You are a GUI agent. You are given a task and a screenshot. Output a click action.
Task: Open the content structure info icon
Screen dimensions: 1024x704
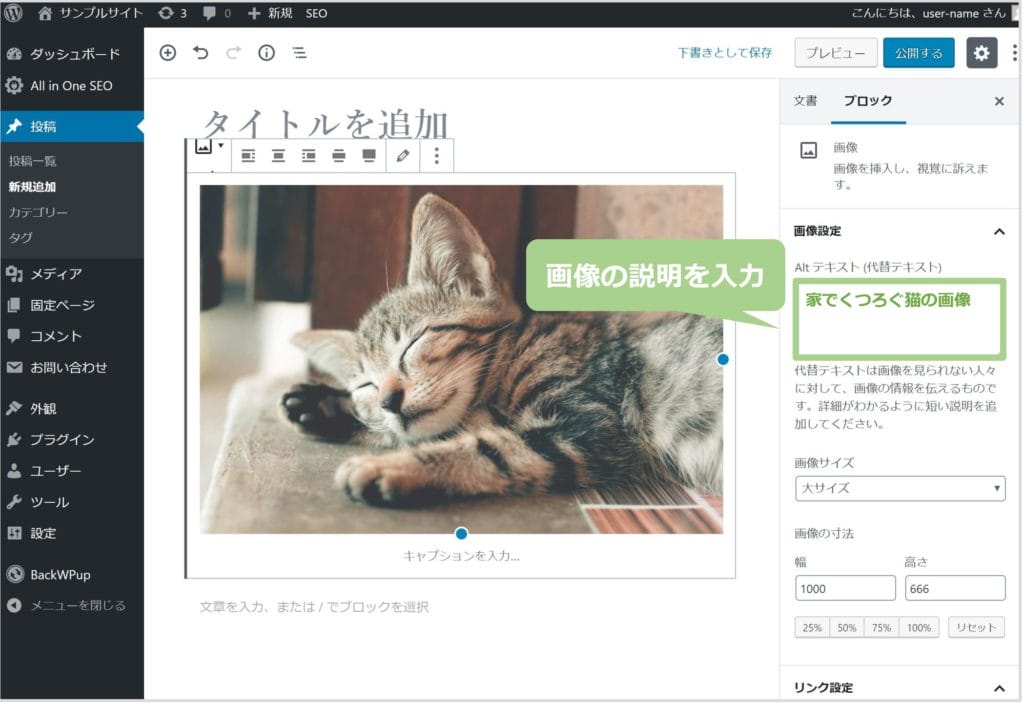266,53
